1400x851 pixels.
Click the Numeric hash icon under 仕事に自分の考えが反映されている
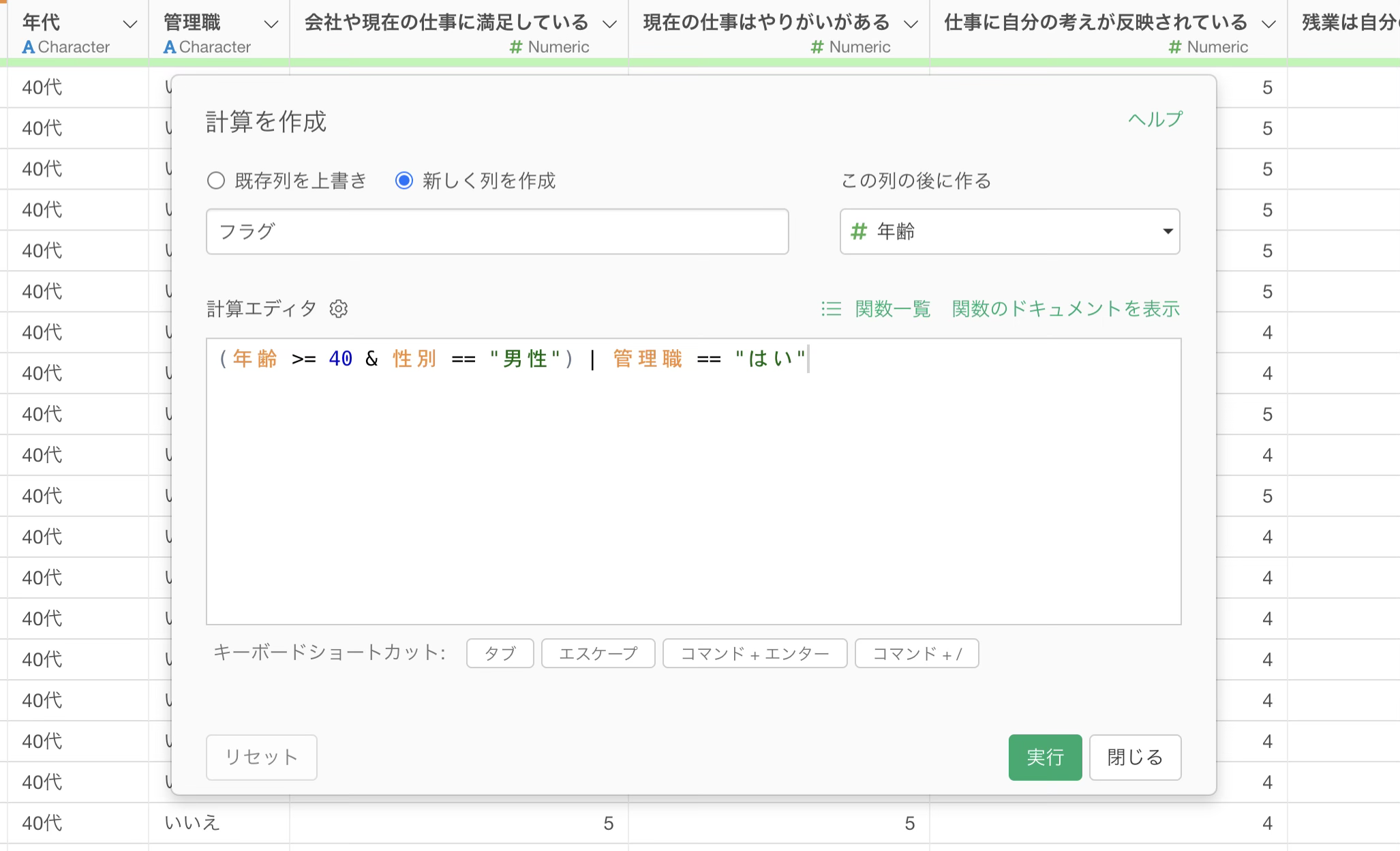pyautogui.click(x=1175, y=47)
